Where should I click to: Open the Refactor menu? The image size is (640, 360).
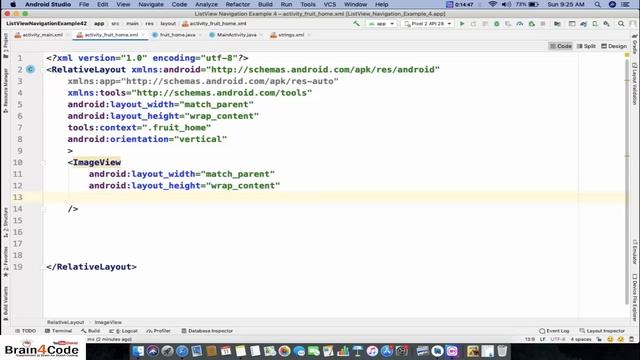click(x=238, y=4)
